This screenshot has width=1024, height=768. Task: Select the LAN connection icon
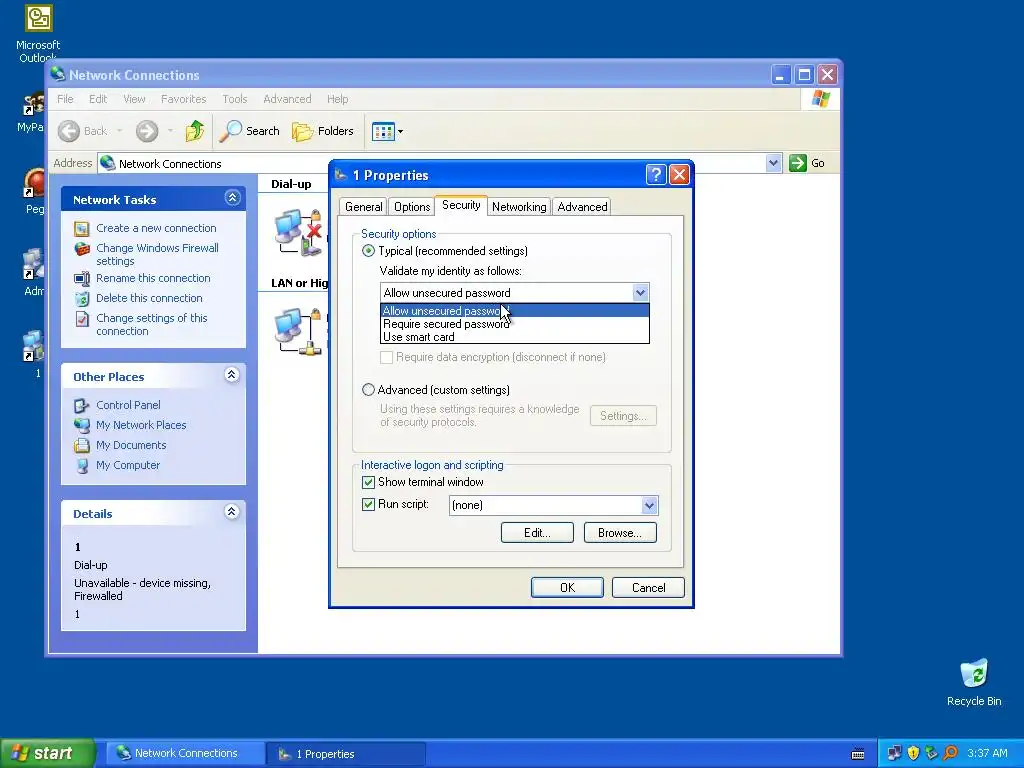298,331
